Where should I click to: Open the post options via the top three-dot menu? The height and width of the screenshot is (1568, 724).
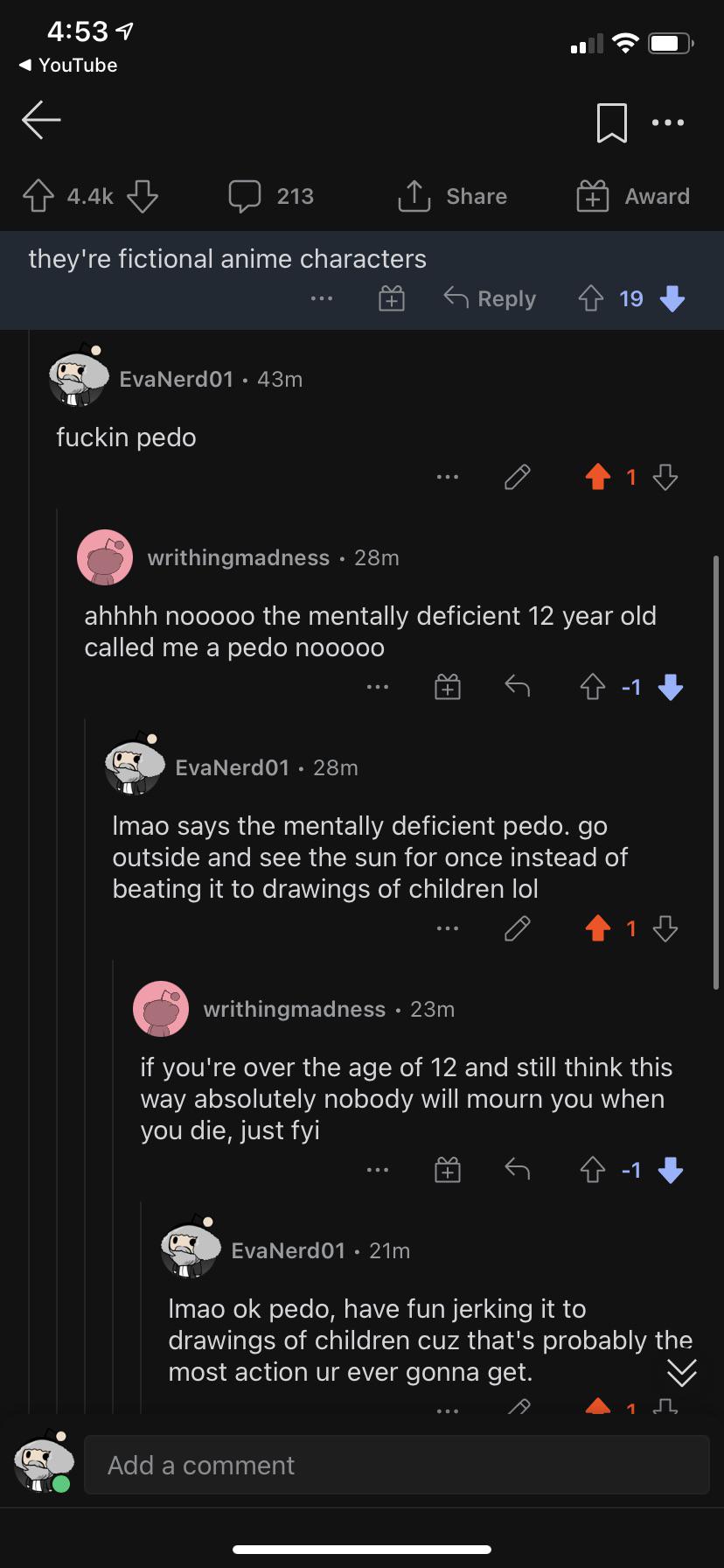tap(667, 122)
